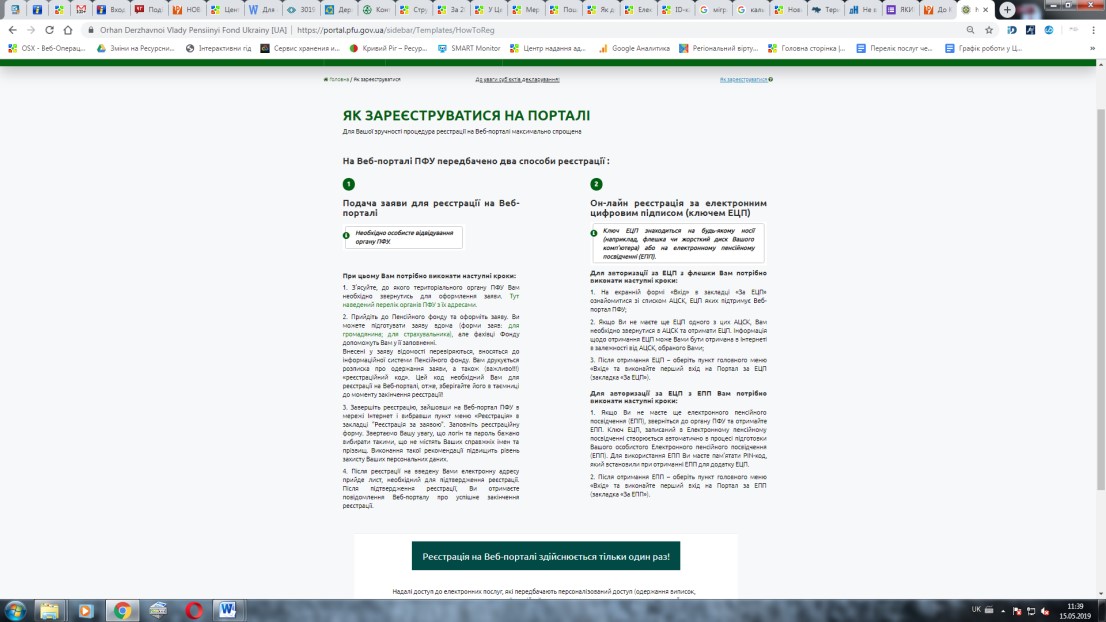Viewport: 1106px width, 622px height.
Task: Click 'Головна' breadcrumb link
Action: tap(339, 80)
